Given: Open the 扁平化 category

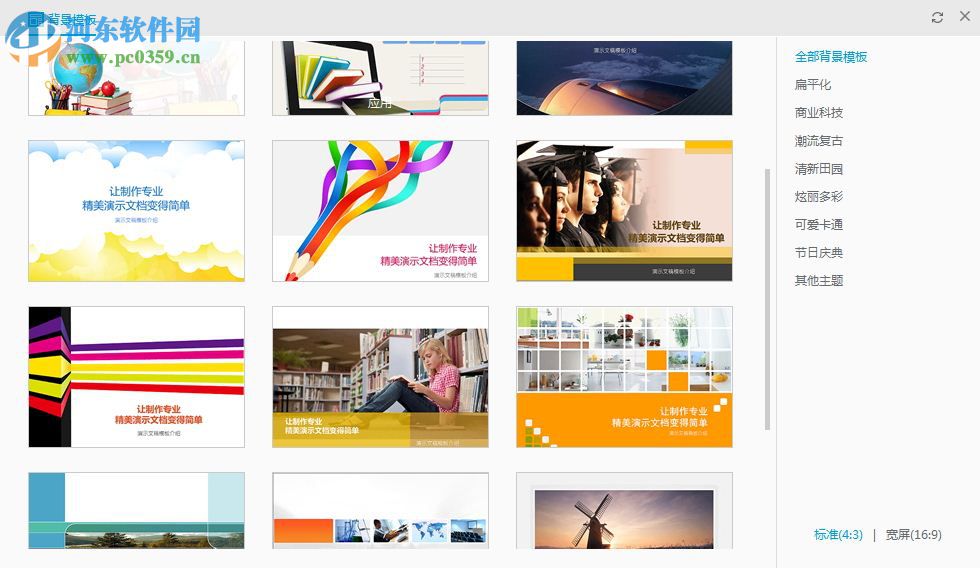Looking at the screenshot, I should click(x=812, y=84).
